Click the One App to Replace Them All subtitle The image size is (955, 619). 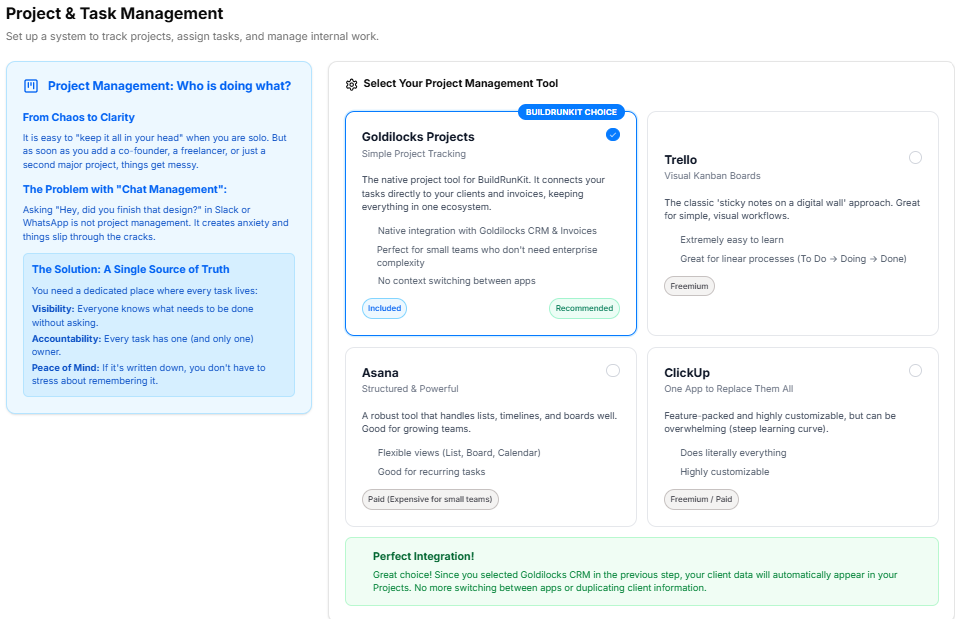[x=728, y=389]
